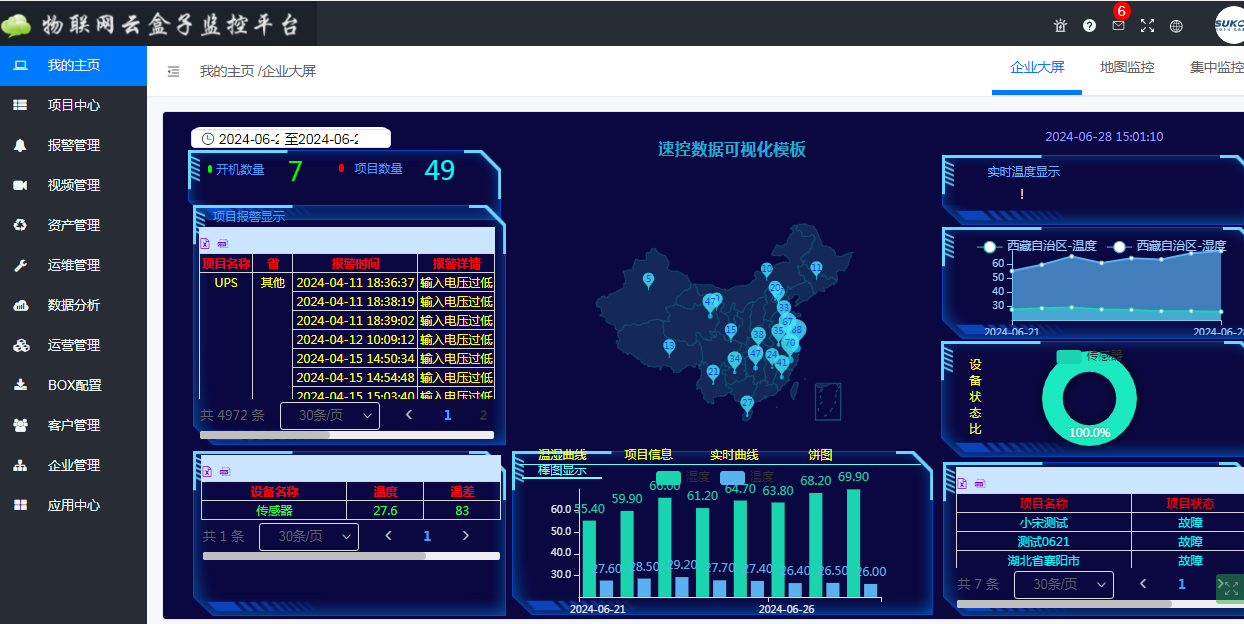Toggle the sensor legend on the donut chart
The width and height of the screenshot is (1244, 624).
coord(1069,356)
